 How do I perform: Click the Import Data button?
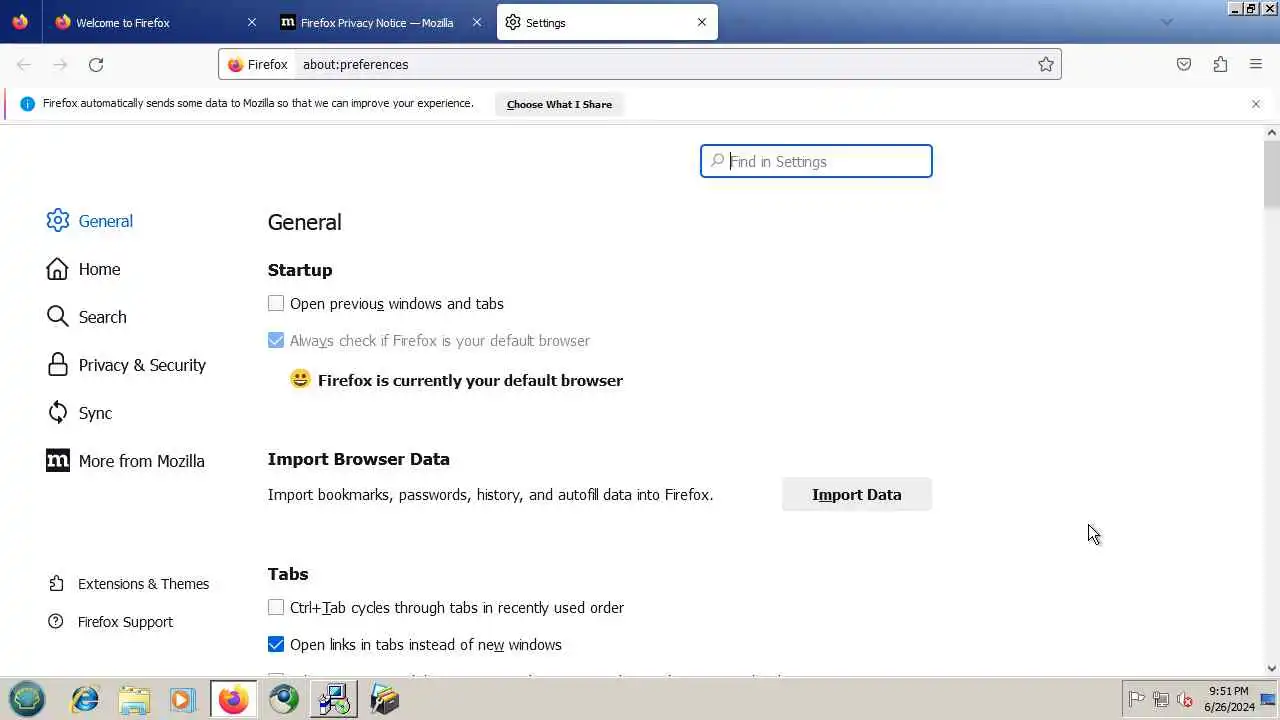pyautogui.click(x=857, y=494)
